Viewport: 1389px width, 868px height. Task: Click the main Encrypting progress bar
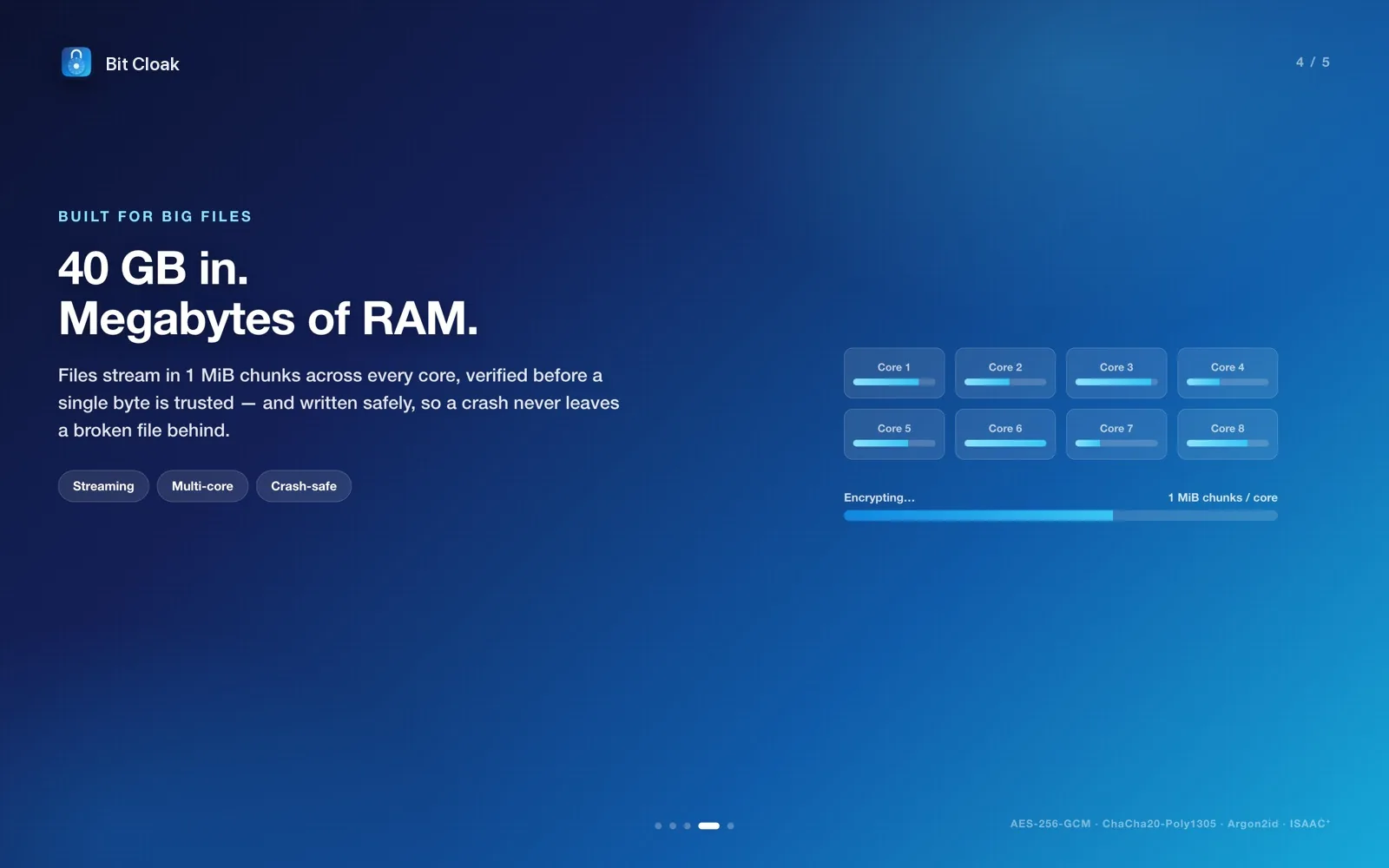pyautogui.click(x=1061, y=516)
